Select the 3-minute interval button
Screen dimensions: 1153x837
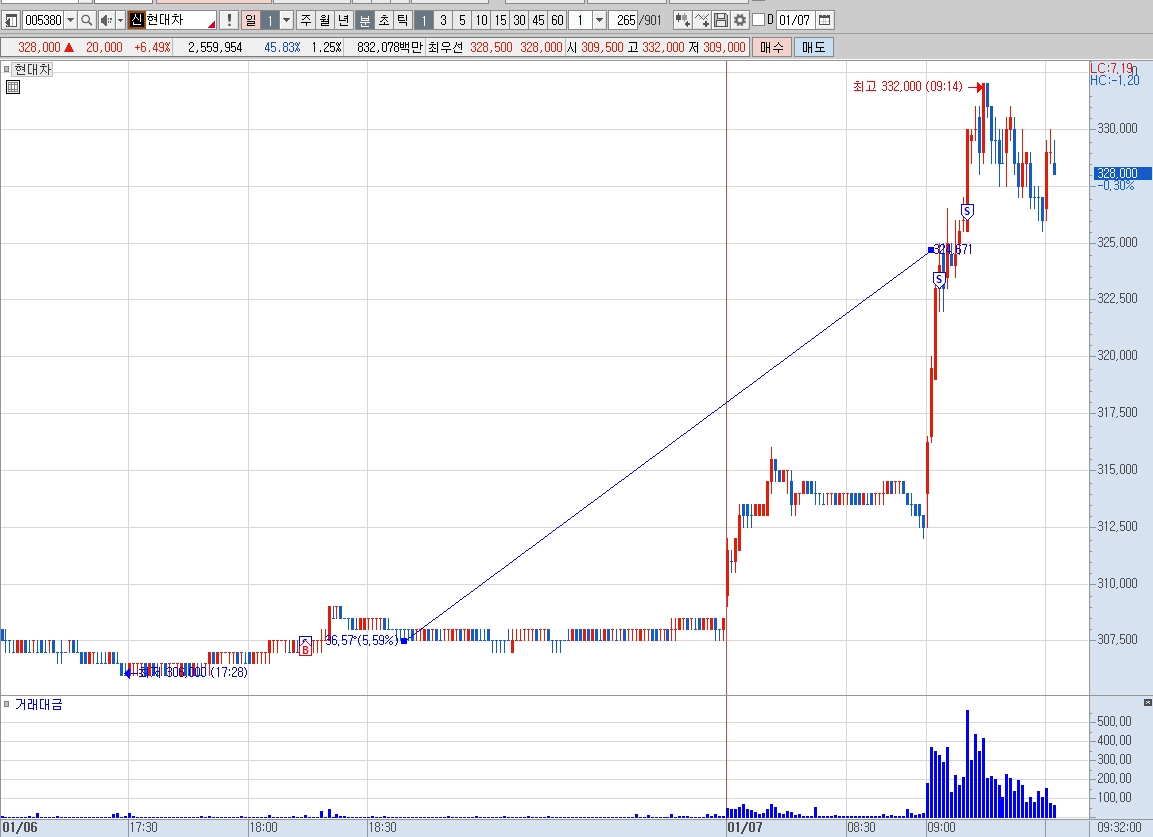443,20
